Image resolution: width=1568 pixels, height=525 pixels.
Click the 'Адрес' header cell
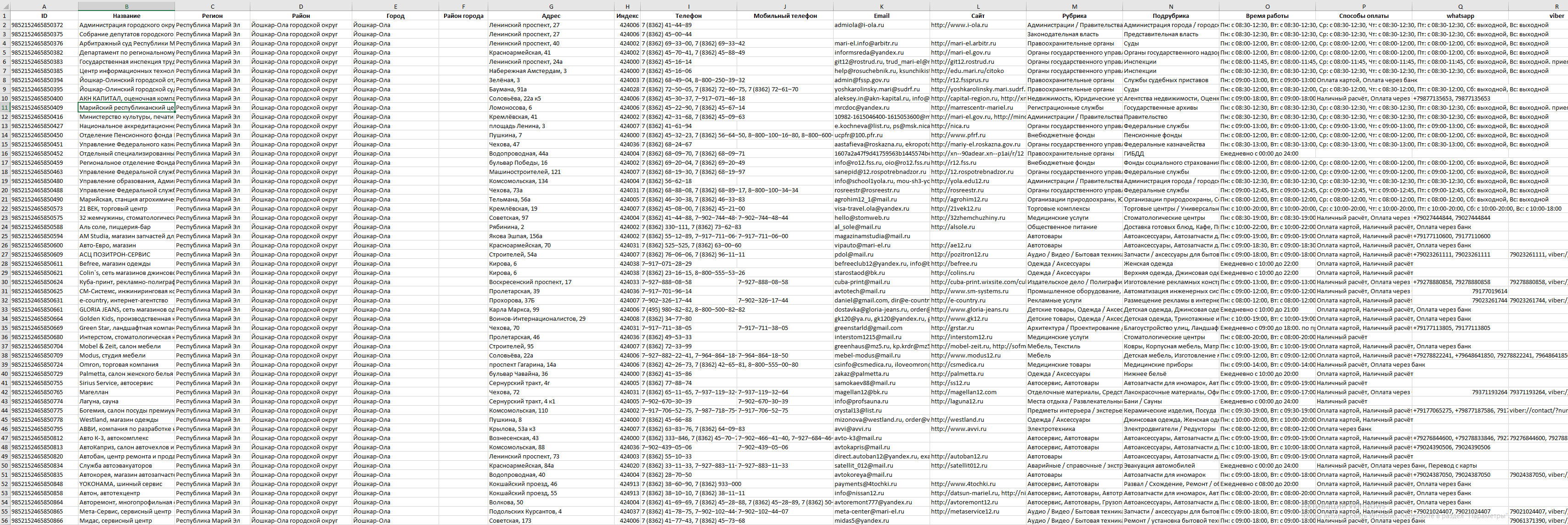pyautogui.click(x=552, y=16)
